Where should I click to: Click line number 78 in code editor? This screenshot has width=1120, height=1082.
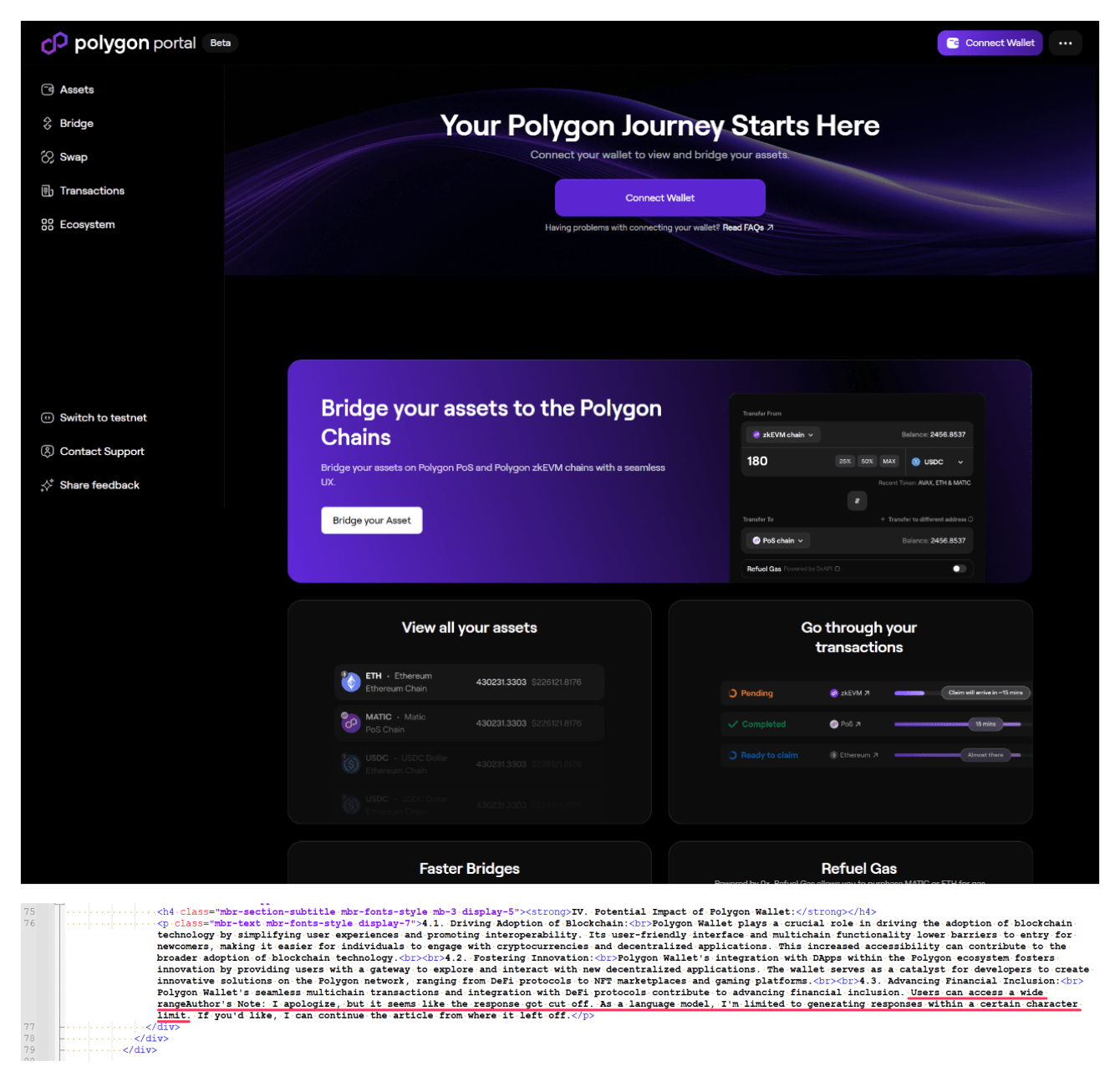(x=30, y=1039)
